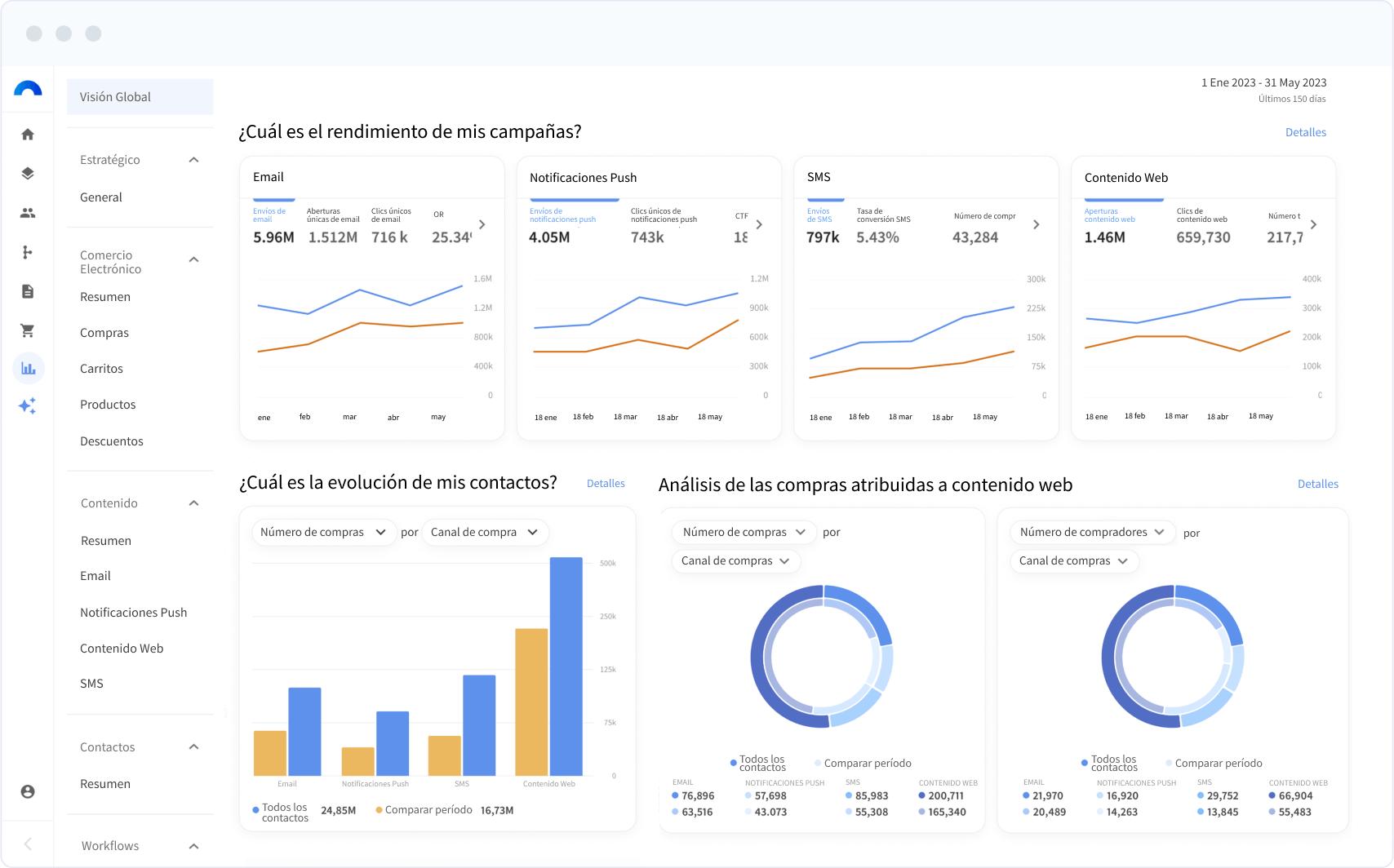The width and height of the screenshot is (1394, 868).
Task: Collapse the Estratégico sidebar section
Action: (194, 160)
